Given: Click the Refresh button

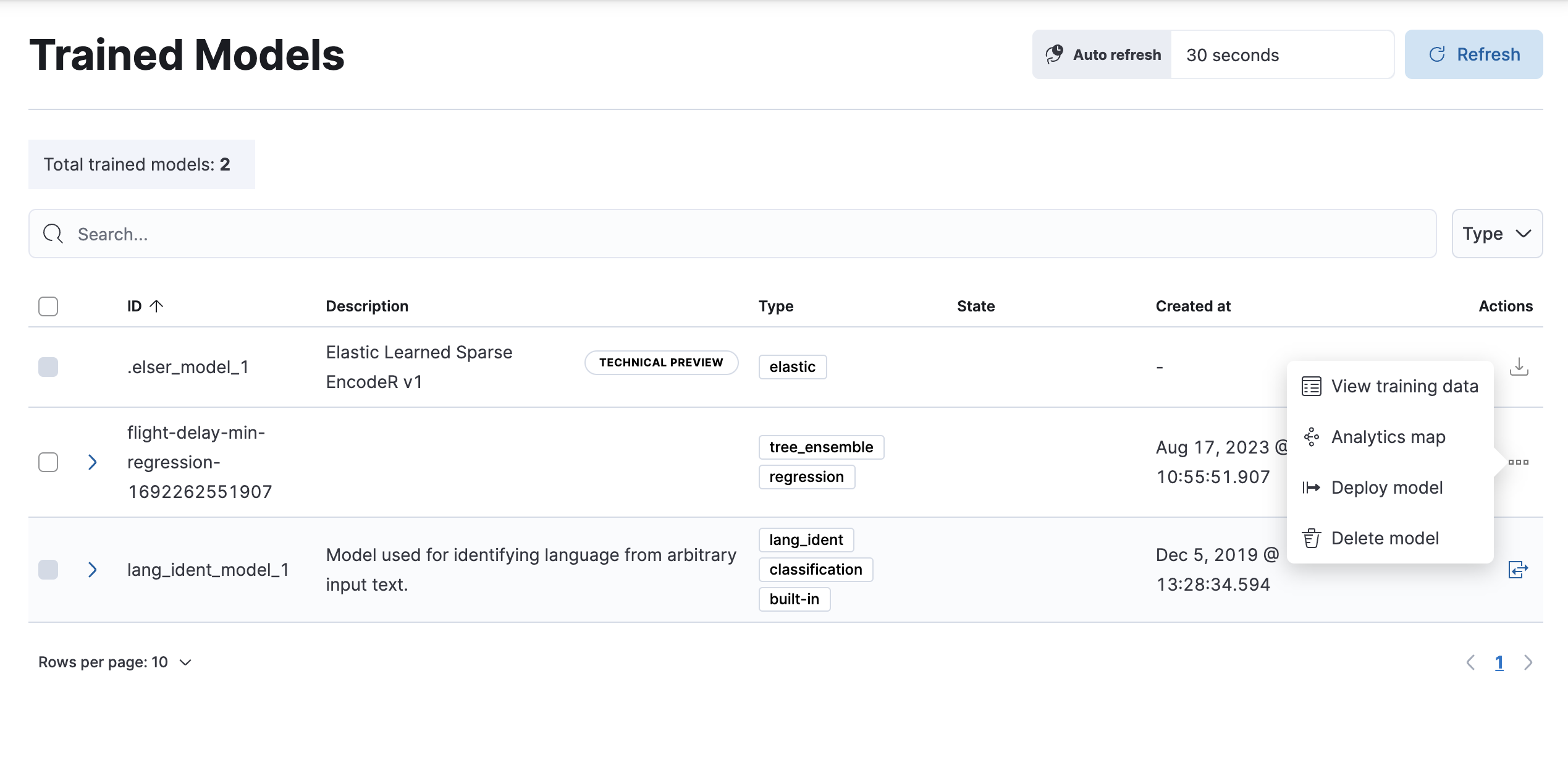Looking at the screenshot, I should click(1473, 54).
